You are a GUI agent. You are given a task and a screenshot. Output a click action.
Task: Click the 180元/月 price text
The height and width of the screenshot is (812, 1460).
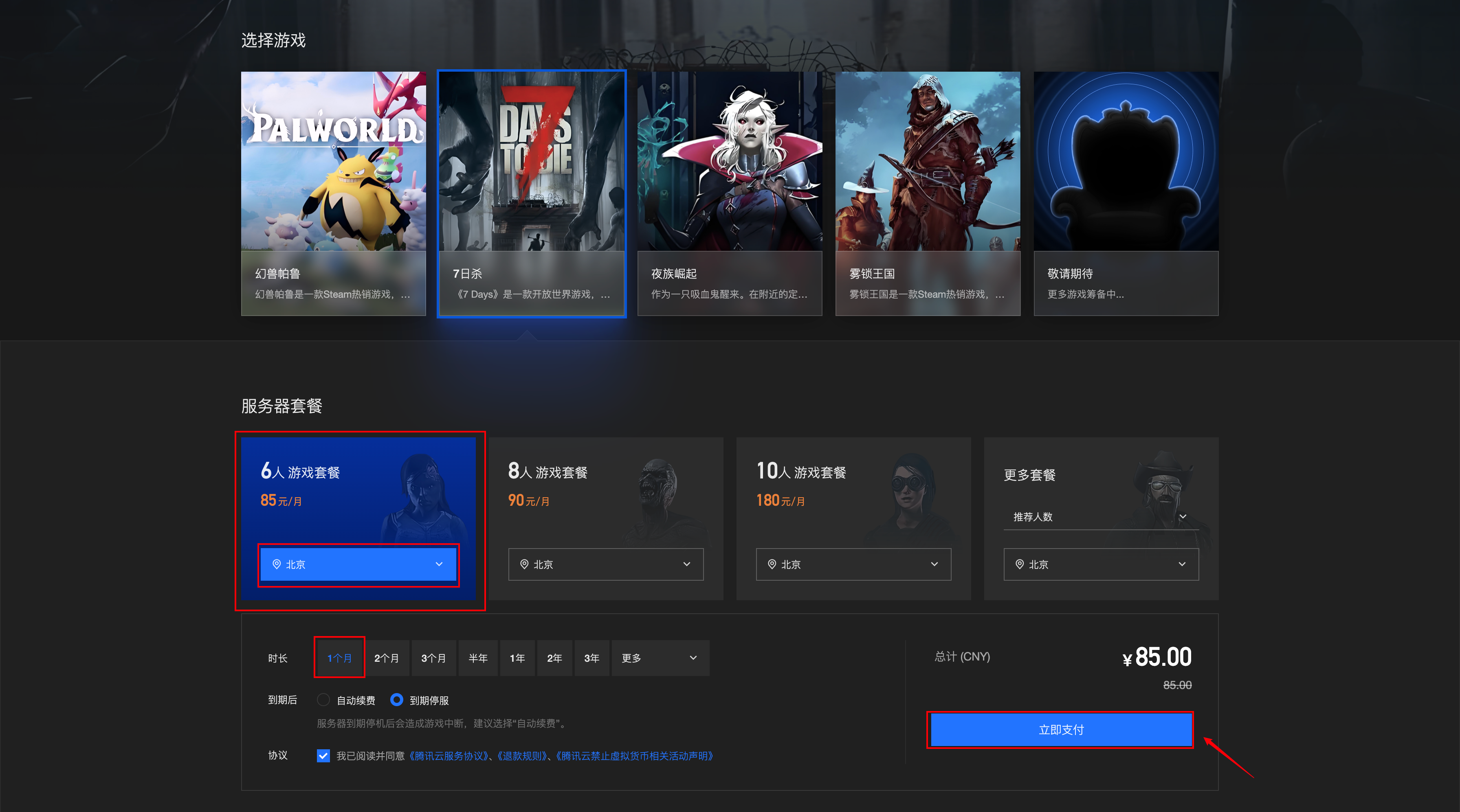[781, 500]
